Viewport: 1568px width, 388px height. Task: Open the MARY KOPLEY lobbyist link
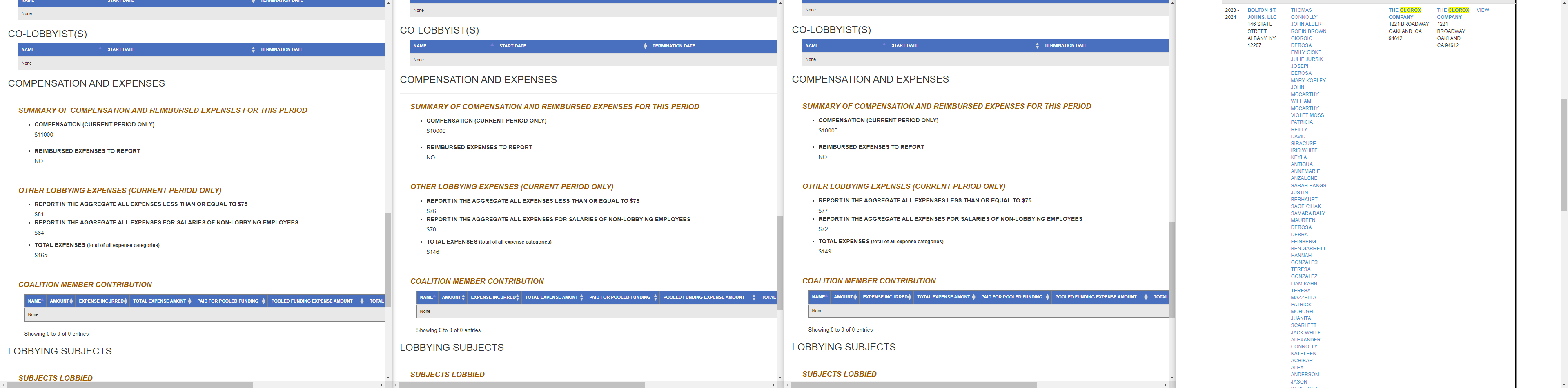pos(1308,81)
